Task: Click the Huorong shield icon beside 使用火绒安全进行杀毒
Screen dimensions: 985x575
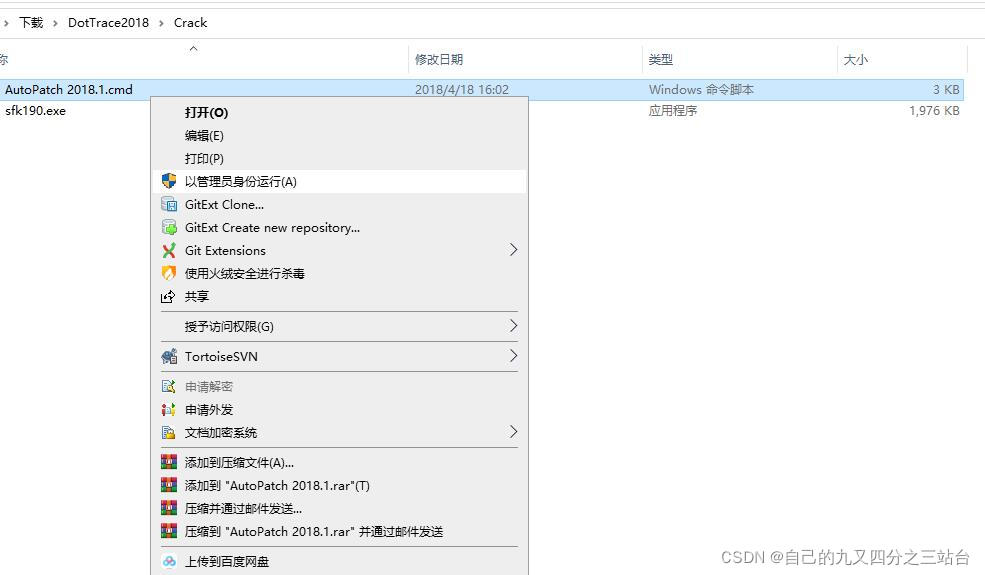Action: tap(168, 273)
